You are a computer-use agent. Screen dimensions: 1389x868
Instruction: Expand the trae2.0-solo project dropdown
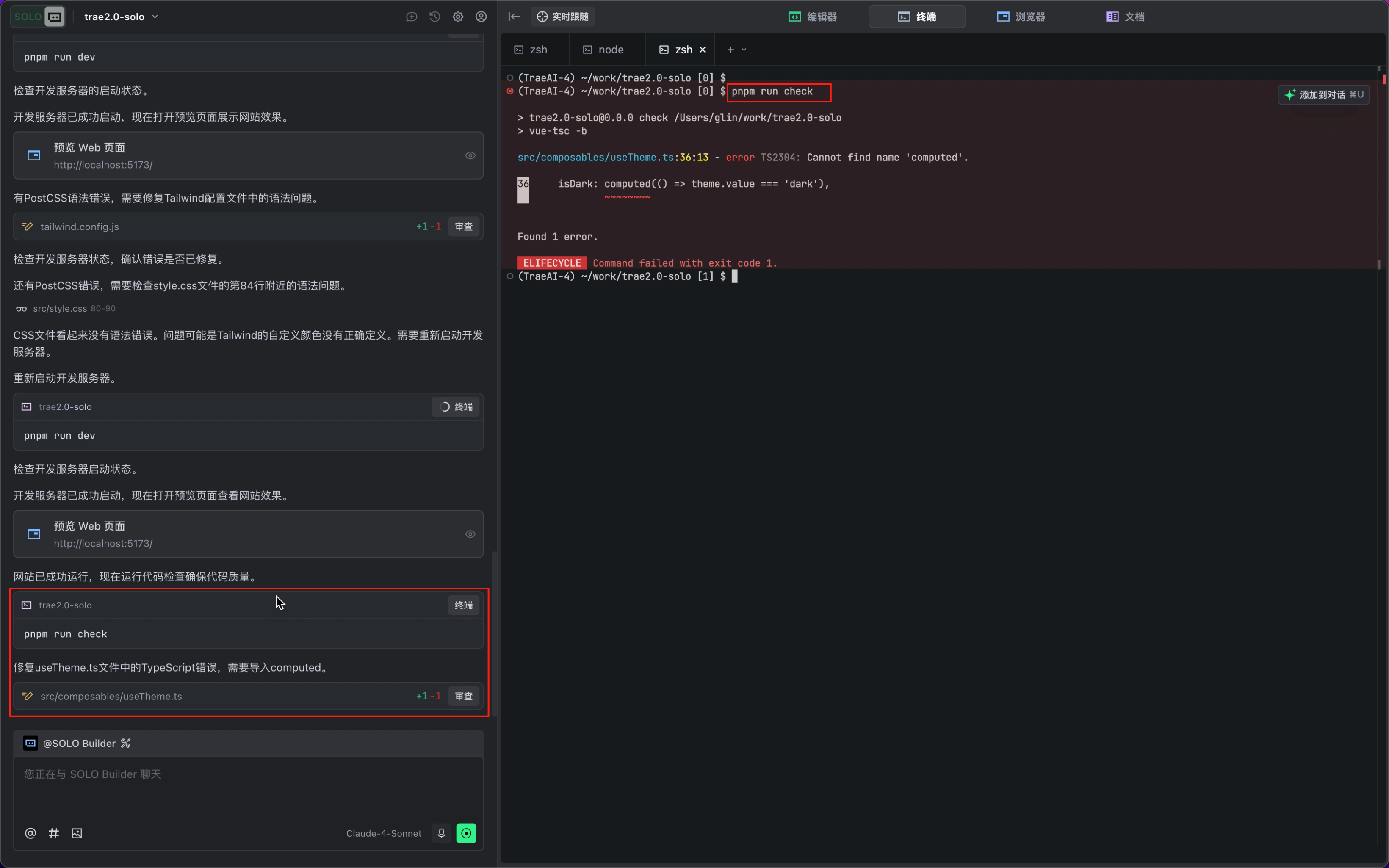(x=155, y=16)
